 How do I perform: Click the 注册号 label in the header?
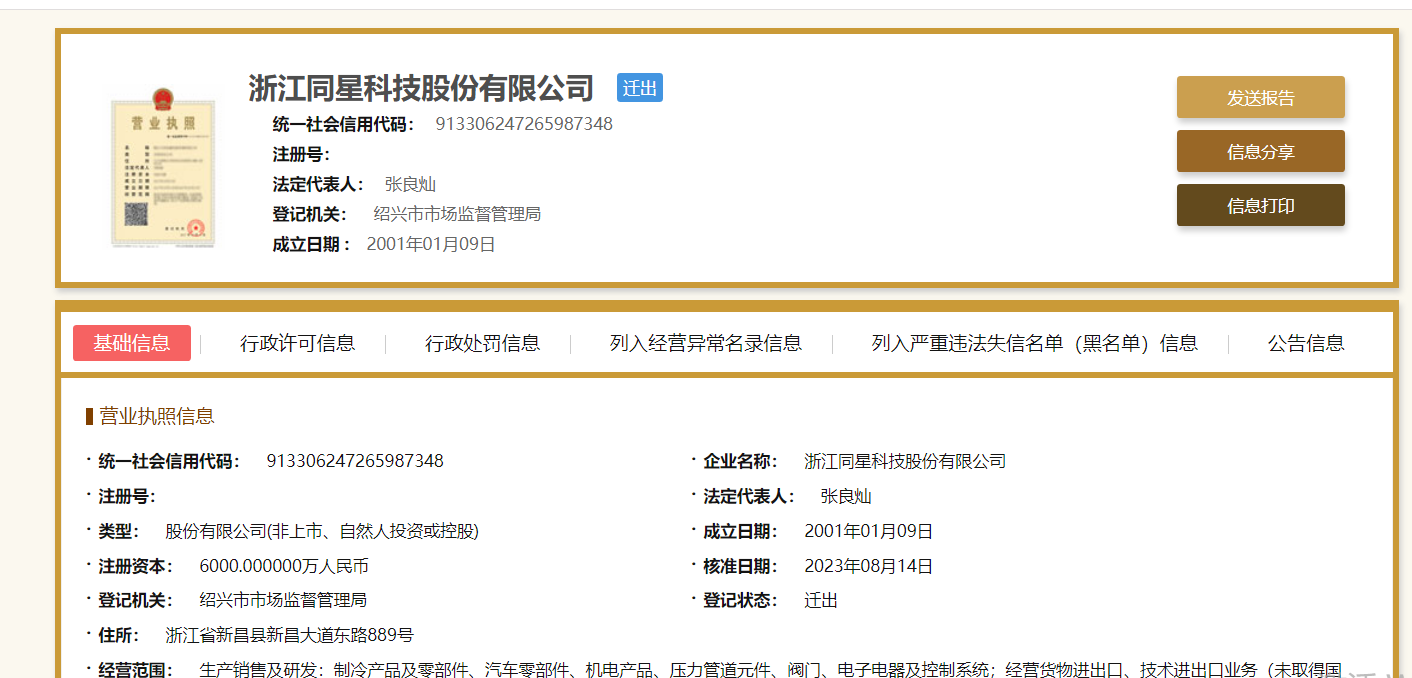point(301,154)
